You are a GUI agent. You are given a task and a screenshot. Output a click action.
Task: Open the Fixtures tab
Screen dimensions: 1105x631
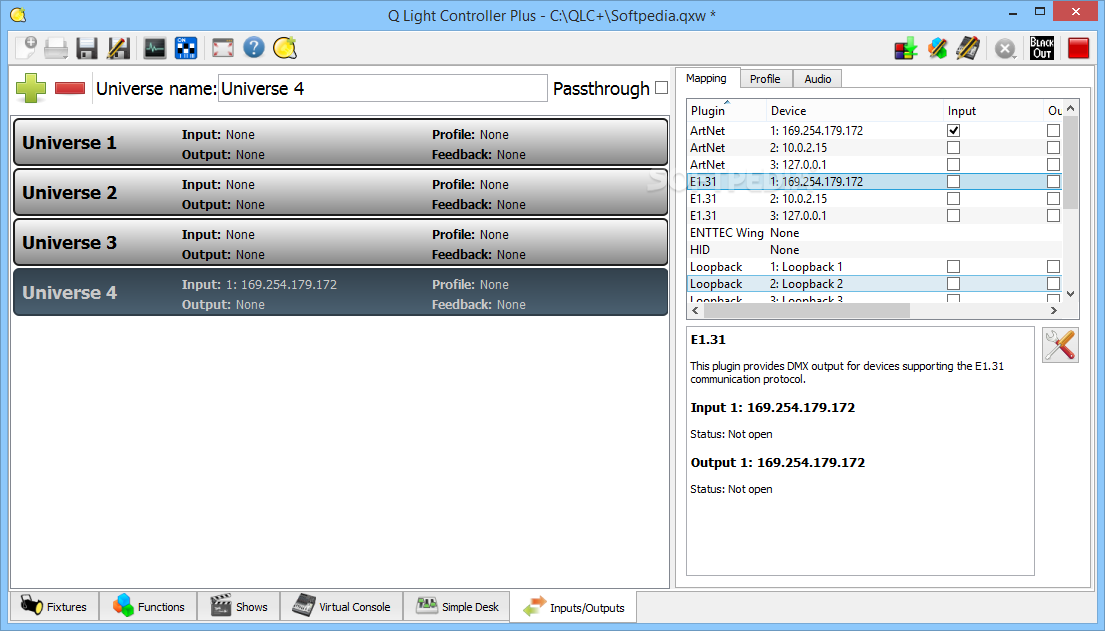click(x=54, y=606)
